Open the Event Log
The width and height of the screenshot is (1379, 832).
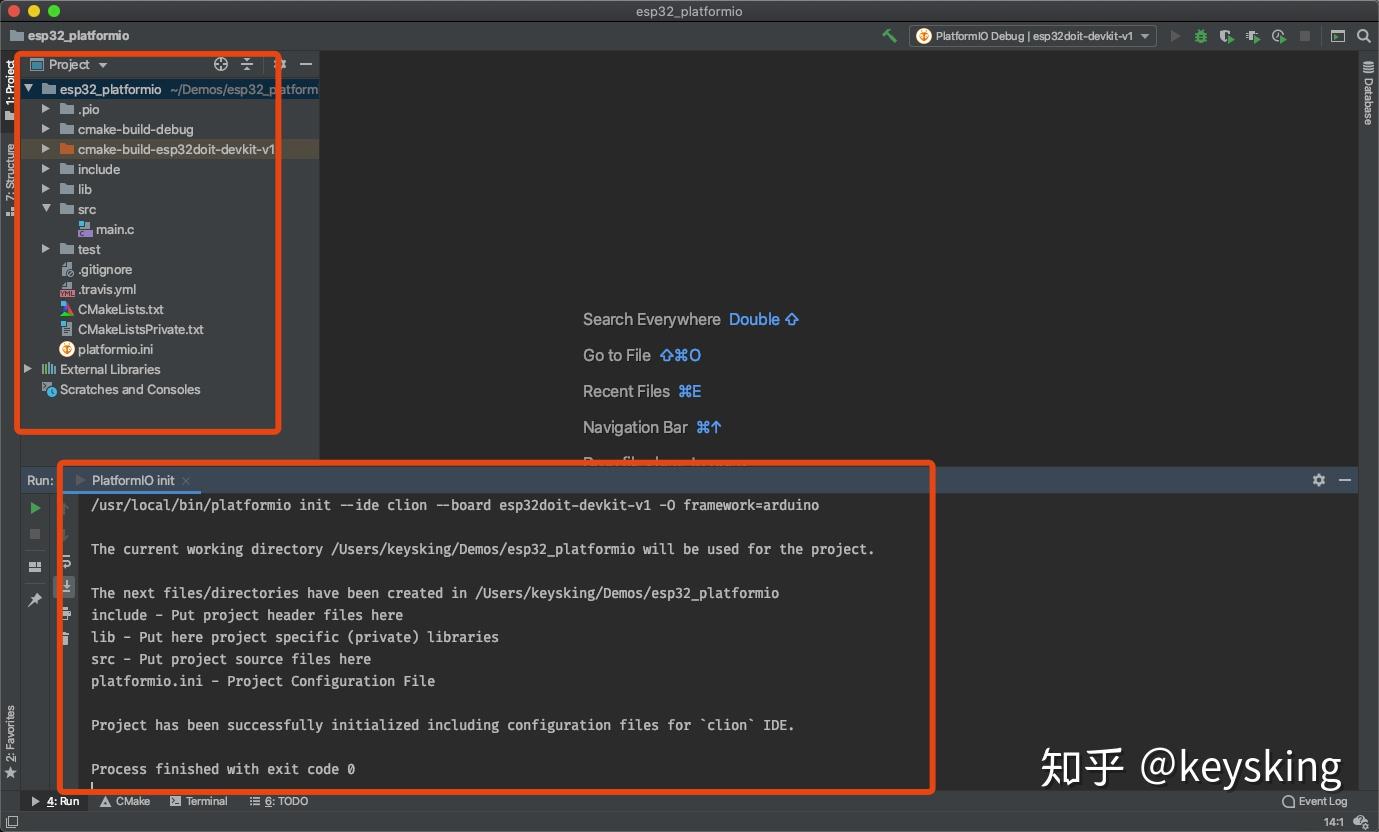coord(1315,801)
